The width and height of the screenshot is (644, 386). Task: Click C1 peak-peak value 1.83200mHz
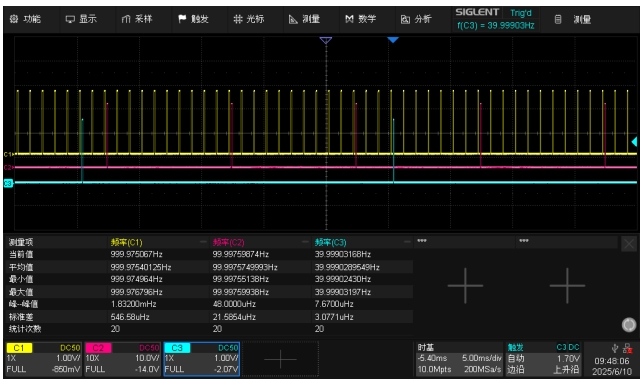click(x=133, y=304)
